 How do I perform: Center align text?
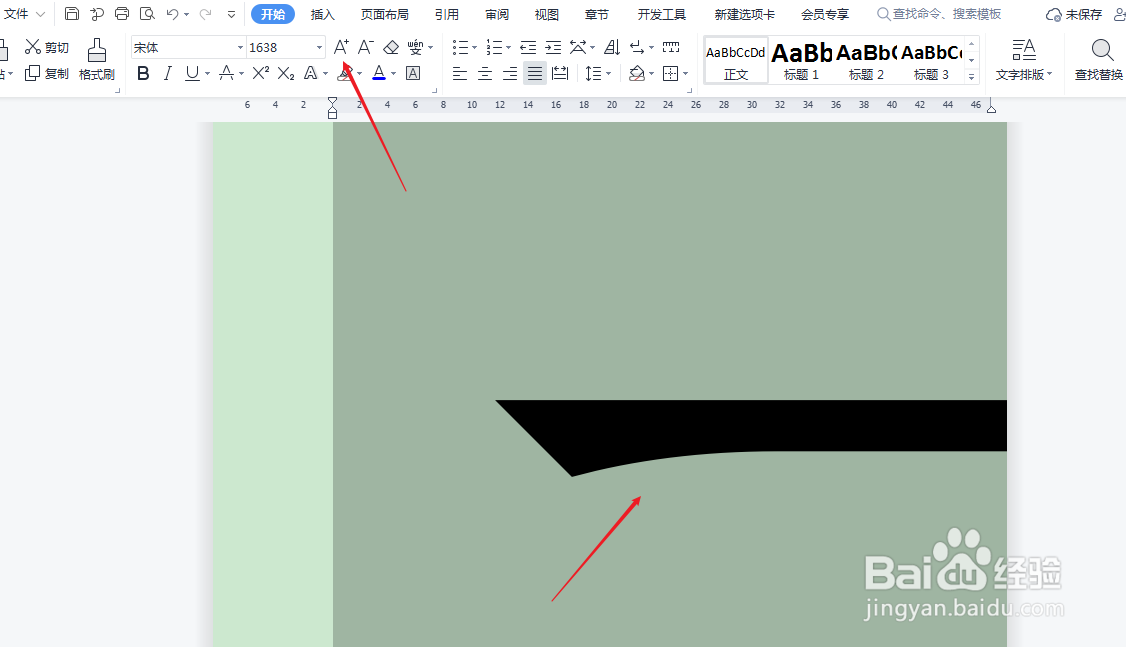485,73
